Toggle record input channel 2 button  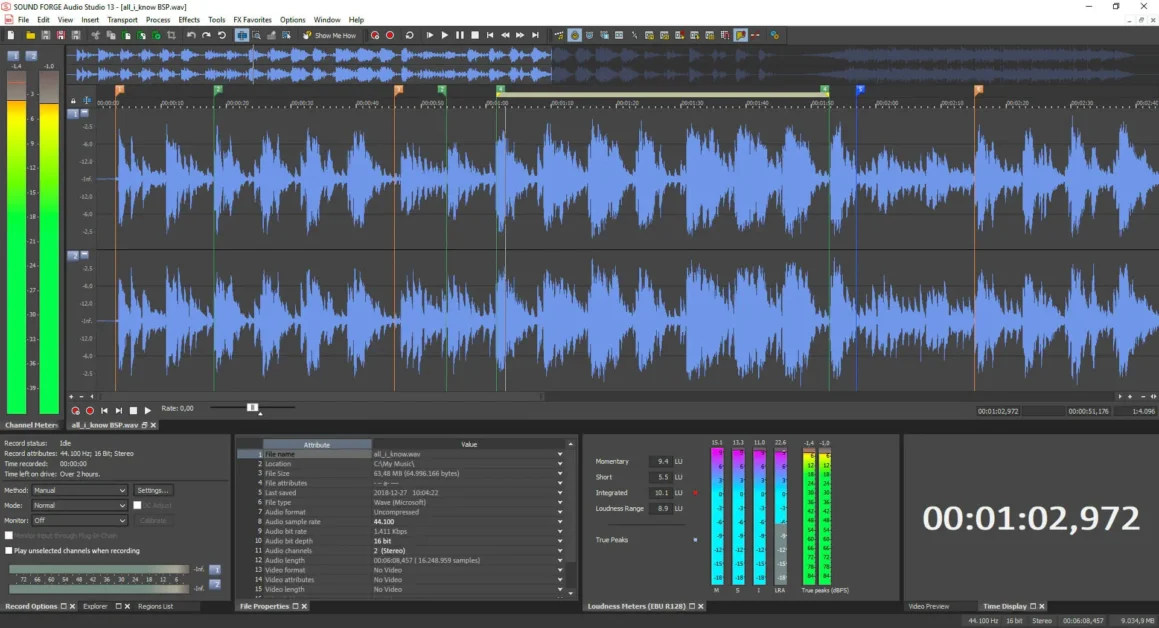point(214,582)
